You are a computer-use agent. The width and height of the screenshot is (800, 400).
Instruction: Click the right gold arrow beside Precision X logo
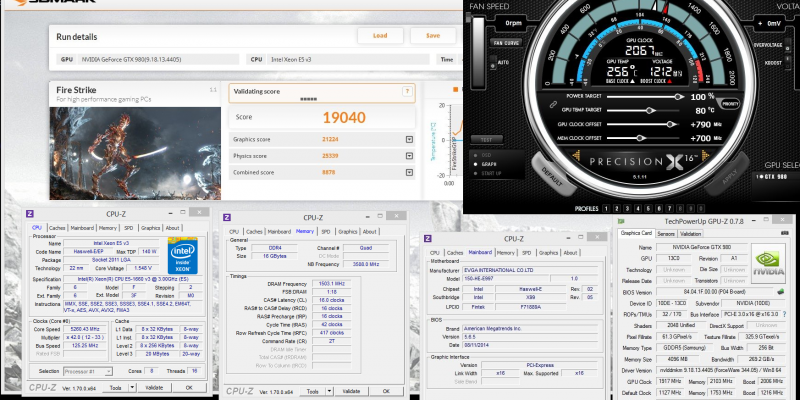coord(706,155)
